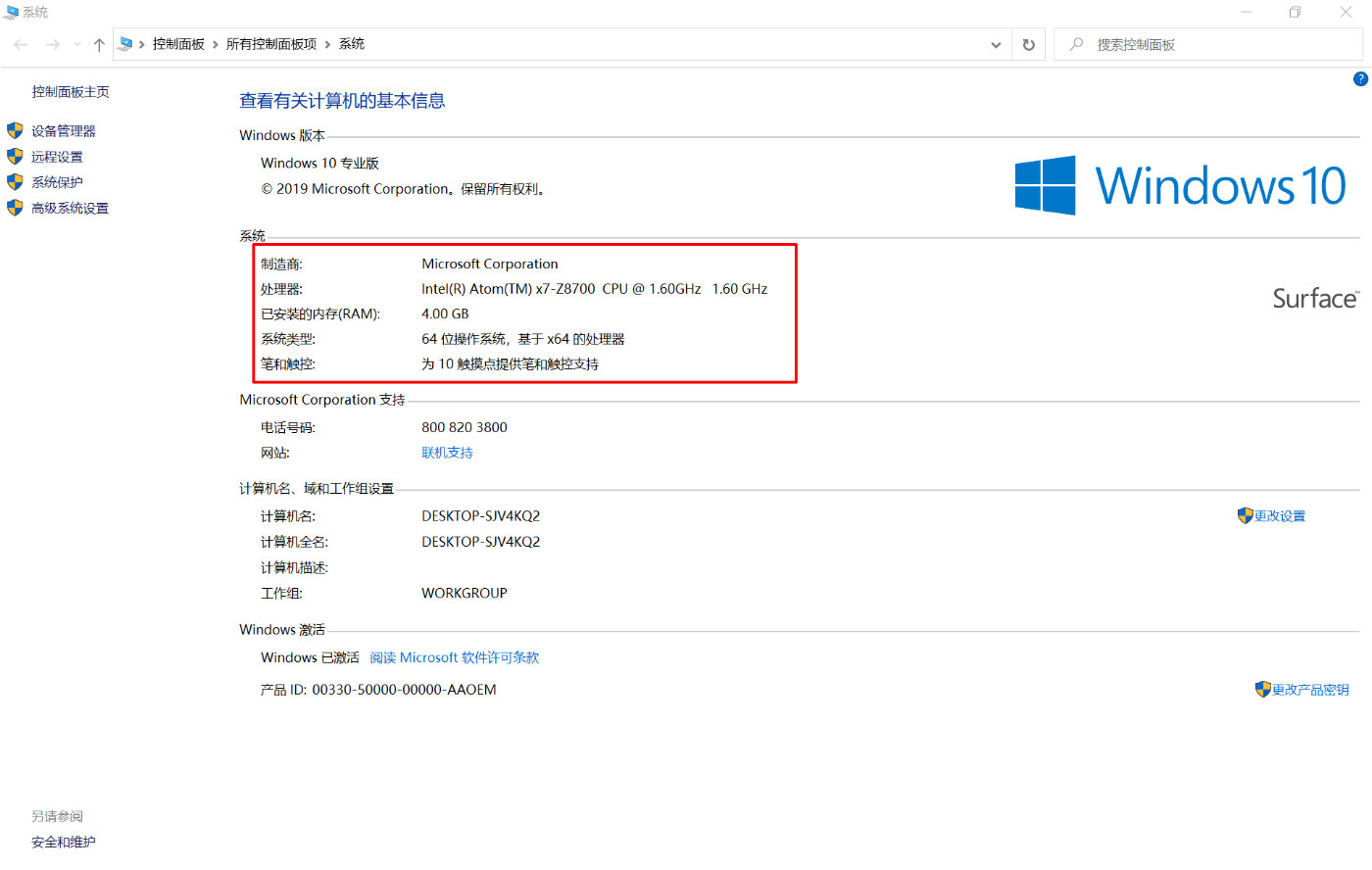Select 控制面板 in the address breadcrumb
The width and height of the screenshot is (1372, 870).
point(178,44)
